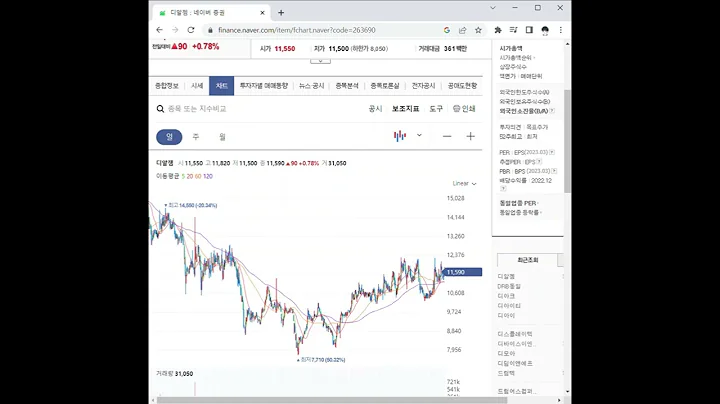Open the media control icon in toolbar

pyautogui.click(x=513, y=30)
